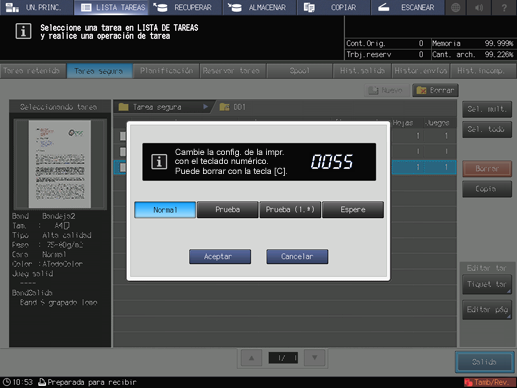
Task: Click the Copia button
Action: [487, 189]
